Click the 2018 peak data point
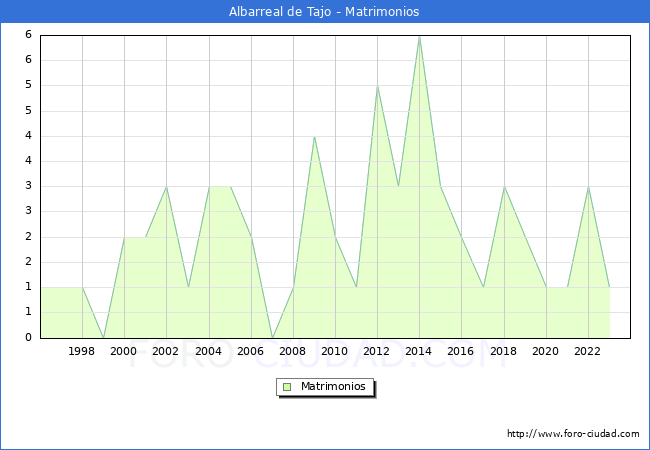 click(x=504, y=187)
